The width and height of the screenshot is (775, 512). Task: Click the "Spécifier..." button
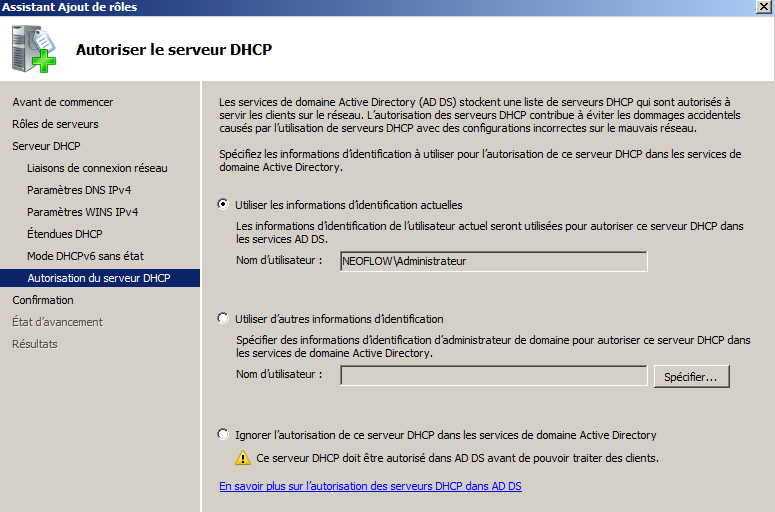tap(691, 377)
